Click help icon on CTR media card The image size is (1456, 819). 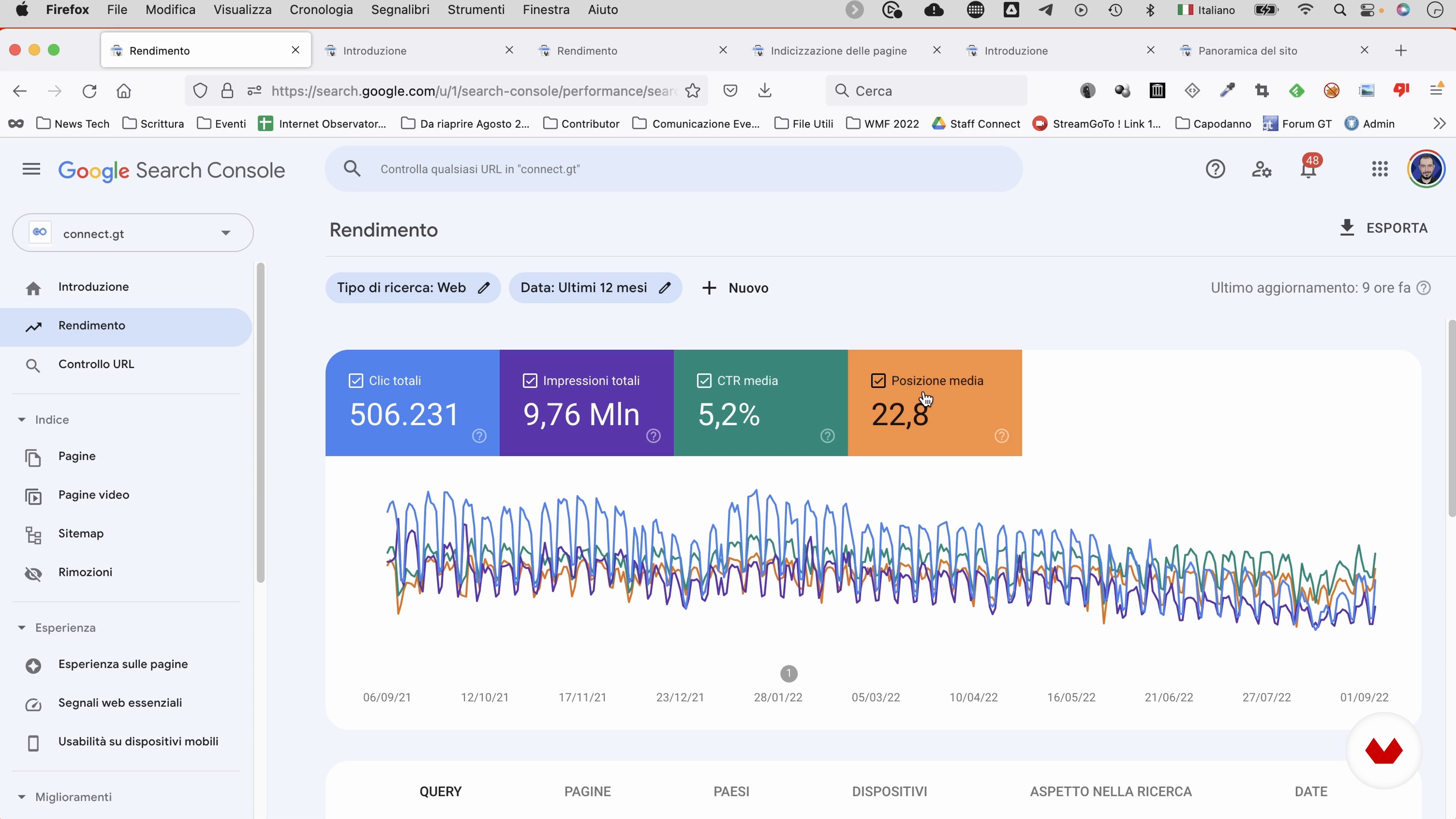point(827,436)
